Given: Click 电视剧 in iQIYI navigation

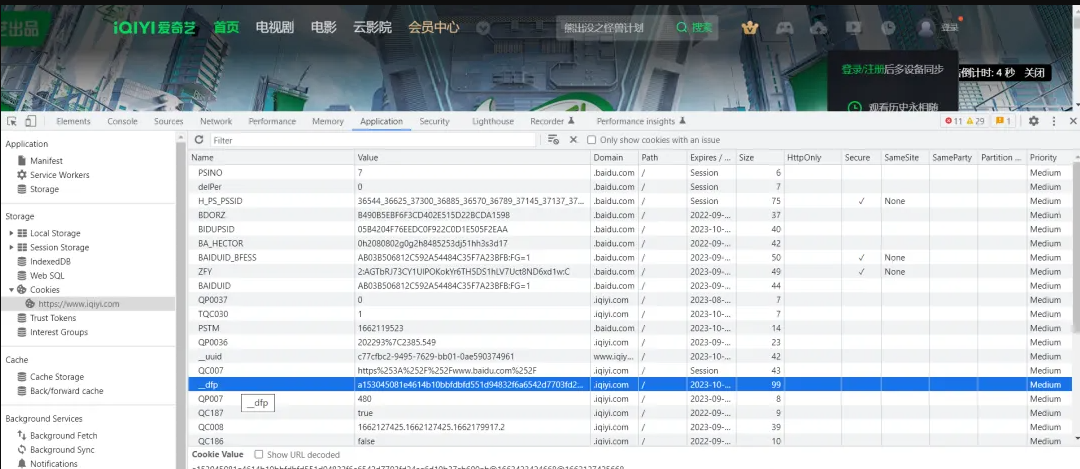Looking at the screenshot, I should [275, 28].
